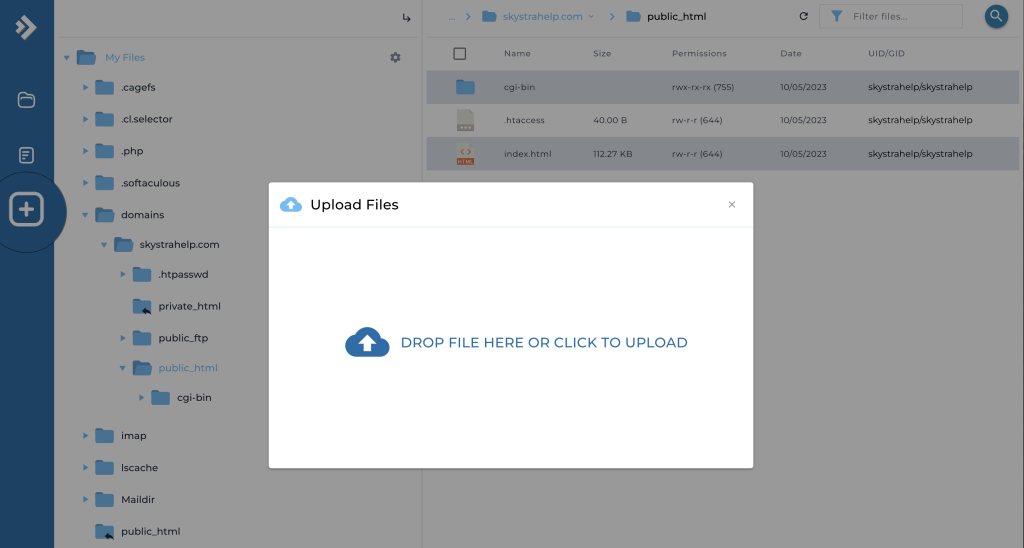Close the Upload Files dialog

click(x=731, y=205)
